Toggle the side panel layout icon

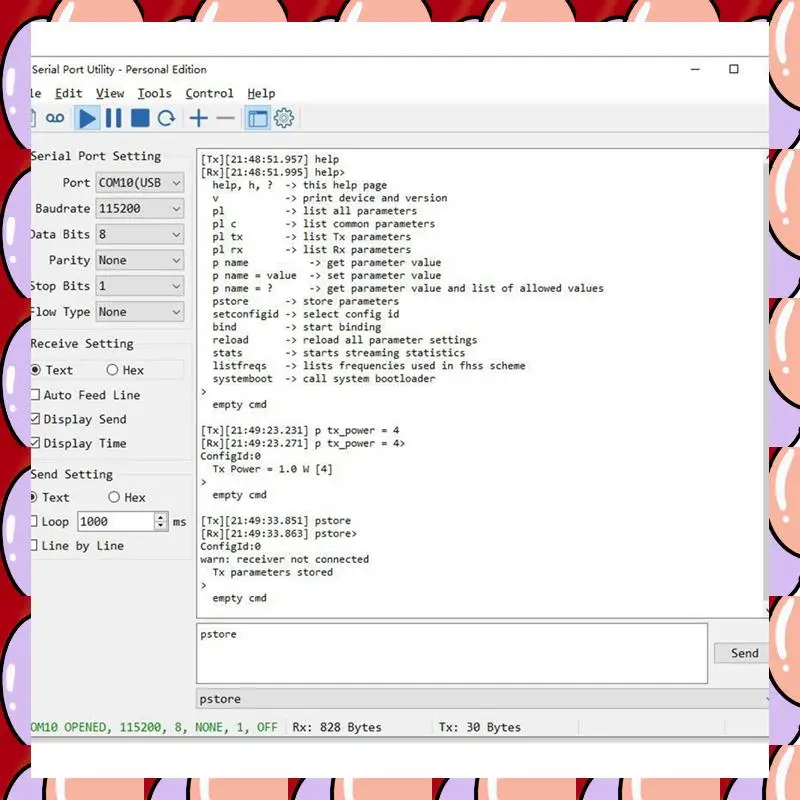click(x=257, y=118)
